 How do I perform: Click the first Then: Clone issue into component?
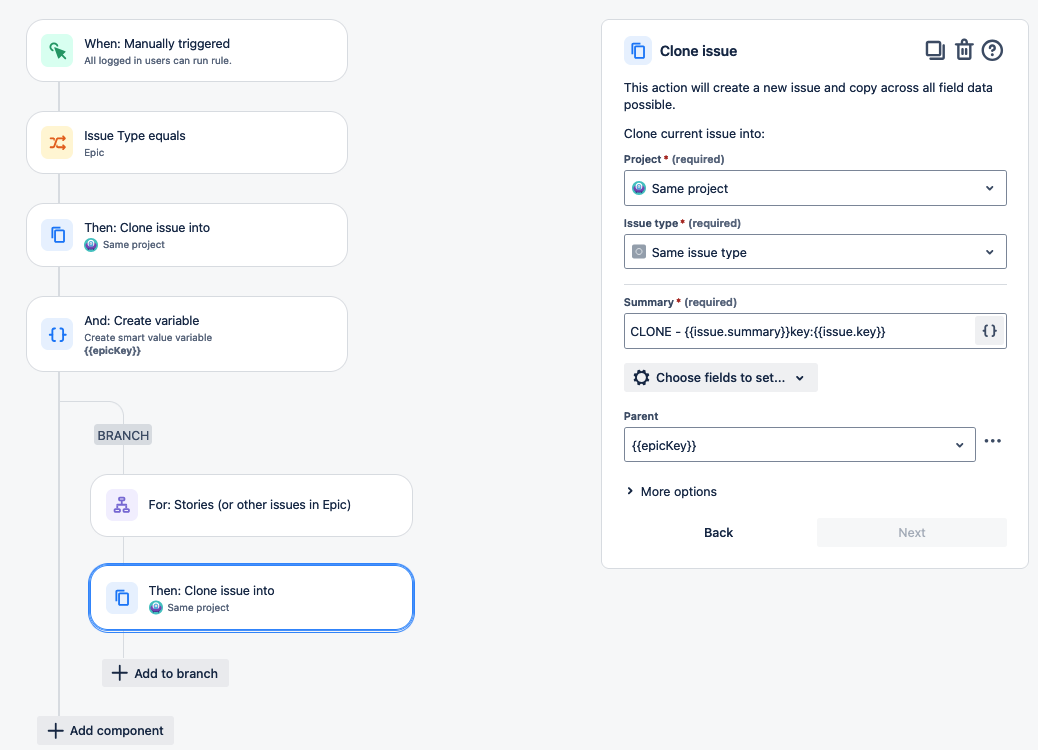point(187,234)
